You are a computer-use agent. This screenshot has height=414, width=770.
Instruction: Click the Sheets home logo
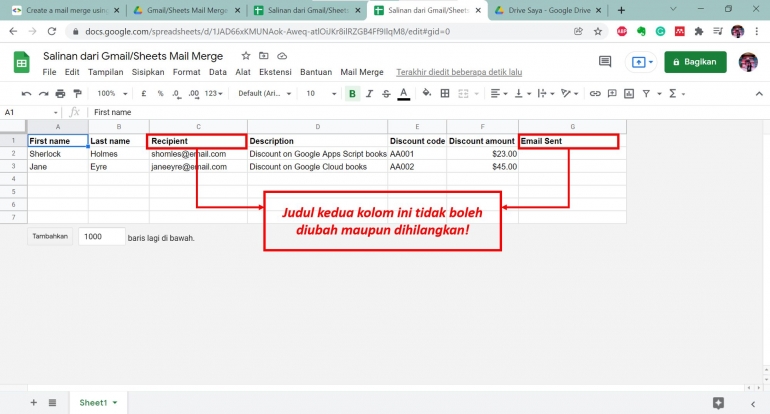coord(22,62)
